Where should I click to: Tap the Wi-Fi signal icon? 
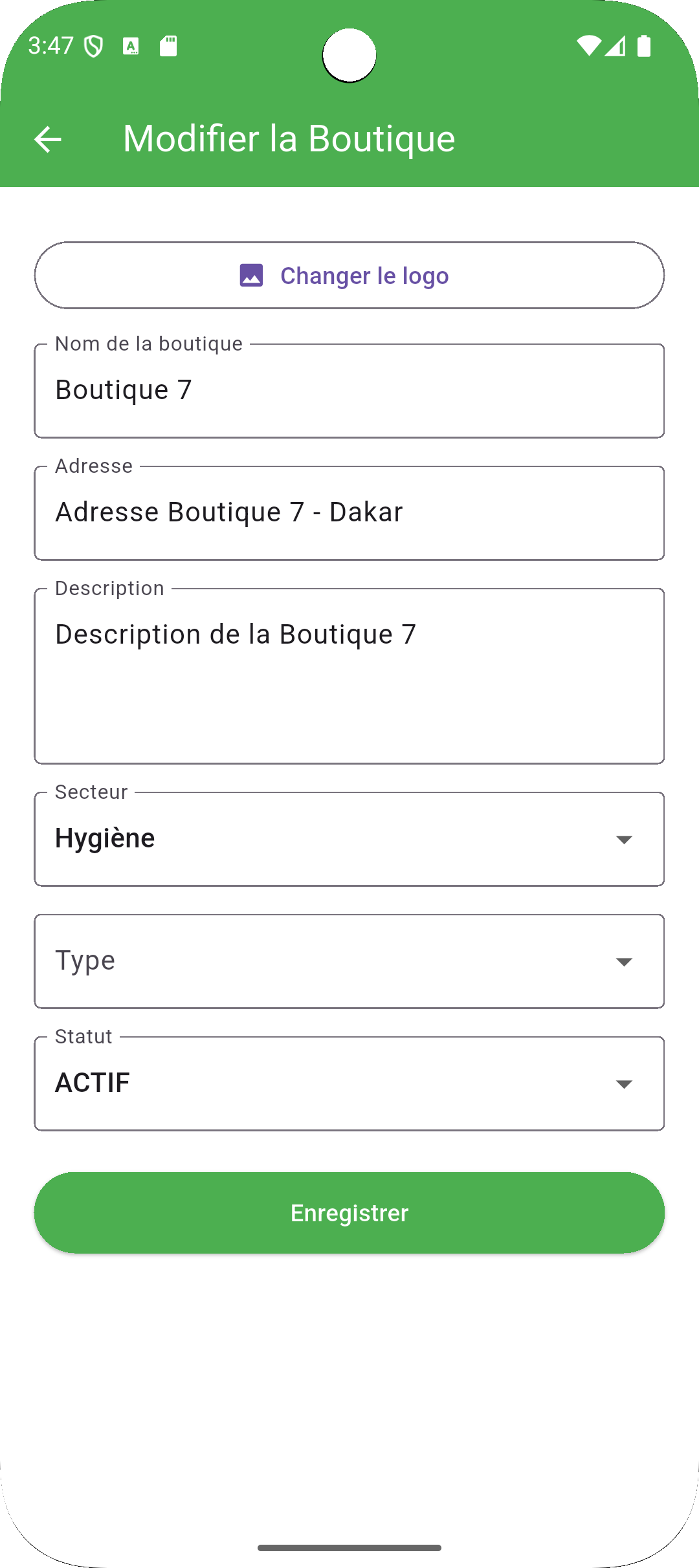[588, 46]
